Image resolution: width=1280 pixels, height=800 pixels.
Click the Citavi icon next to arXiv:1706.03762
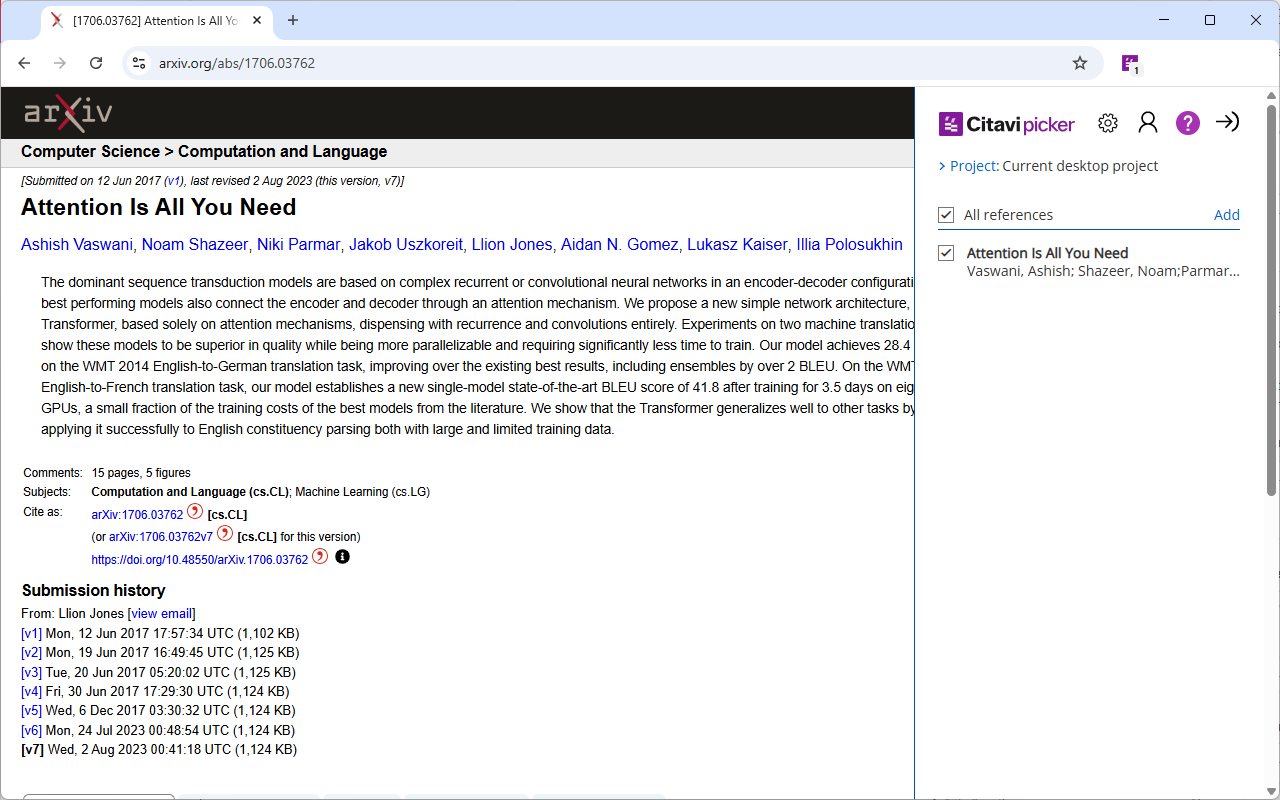[x=195, y=512]
